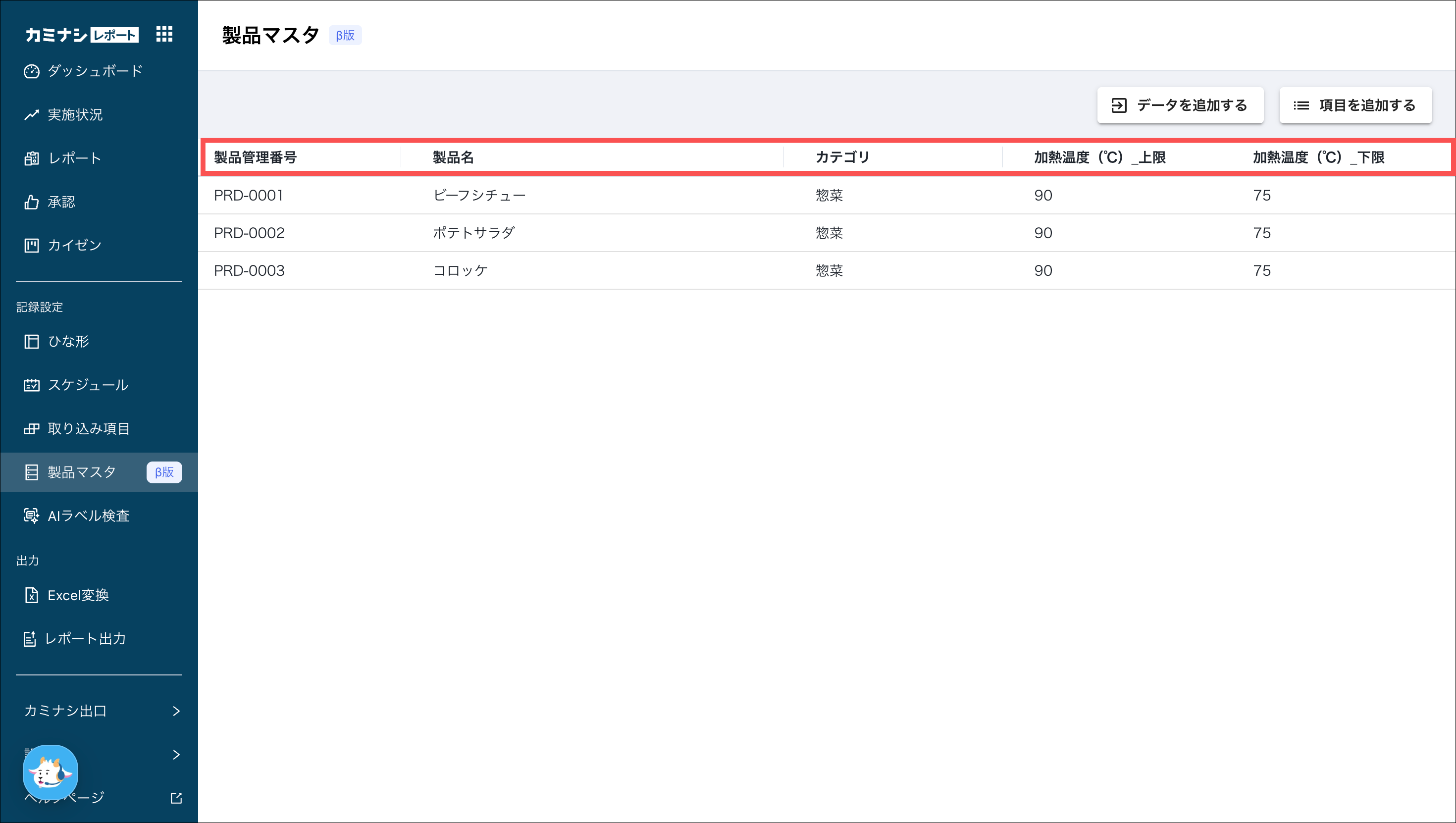Click the 実施状況 trend line icon
Screen dimensions: 1456x823
point(32,115)
